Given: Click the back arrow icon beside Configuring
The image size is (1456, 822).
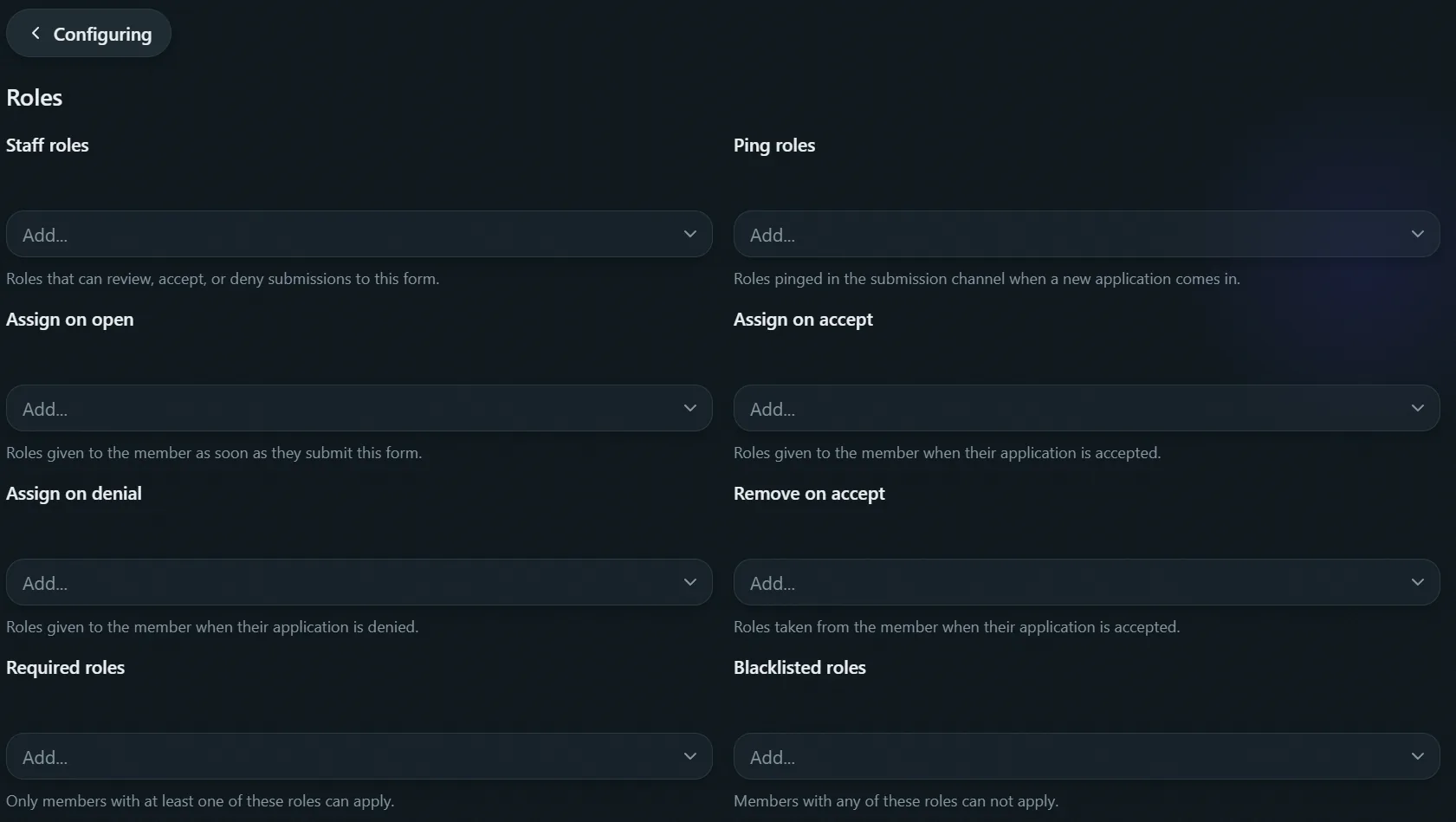Looking at the screenshot, I should click(x=36, y=33).
